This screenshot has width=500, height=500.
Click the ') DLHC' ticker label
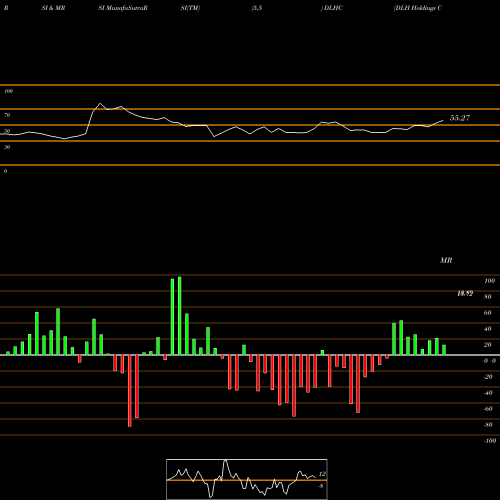332,8
